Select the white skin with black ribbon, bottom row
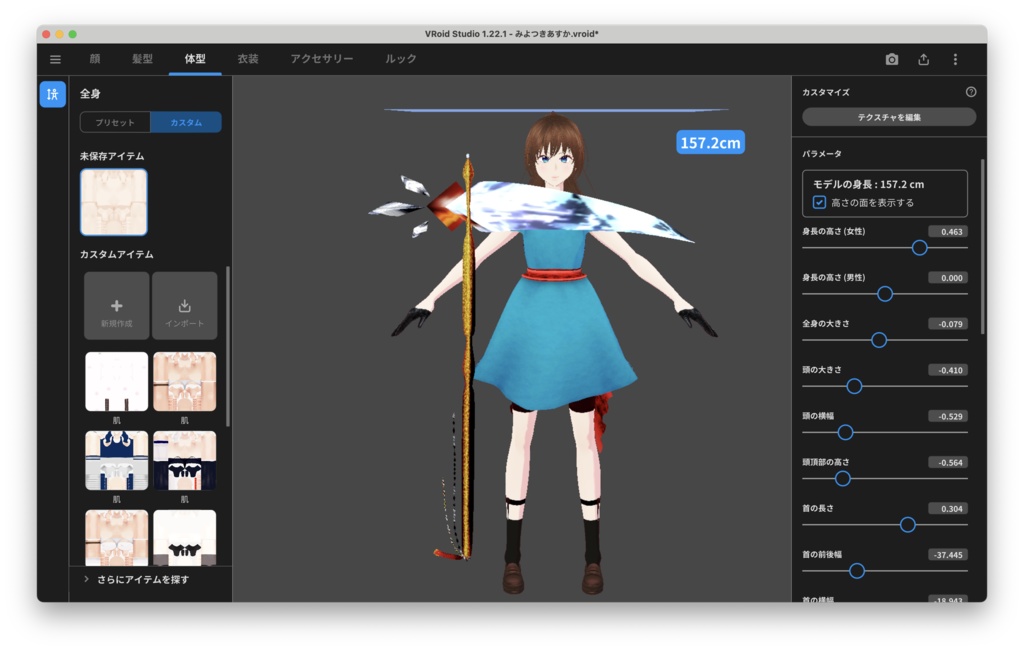The width and height of the screenshot is (1024, 651). 185,537
